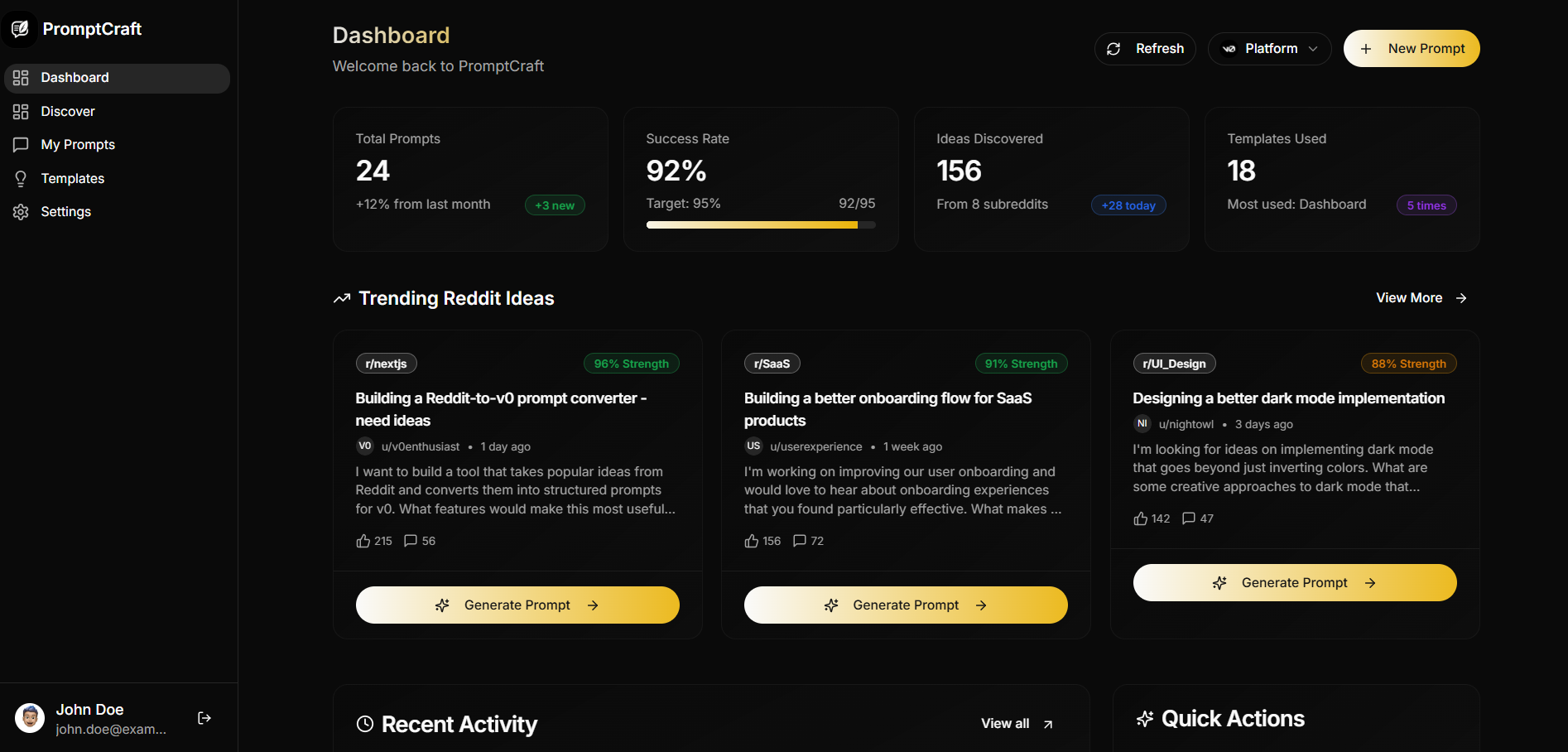Click View all in Recent Activity
The width and height of the screenshot is (1568, 752).
coord(1017,724)
